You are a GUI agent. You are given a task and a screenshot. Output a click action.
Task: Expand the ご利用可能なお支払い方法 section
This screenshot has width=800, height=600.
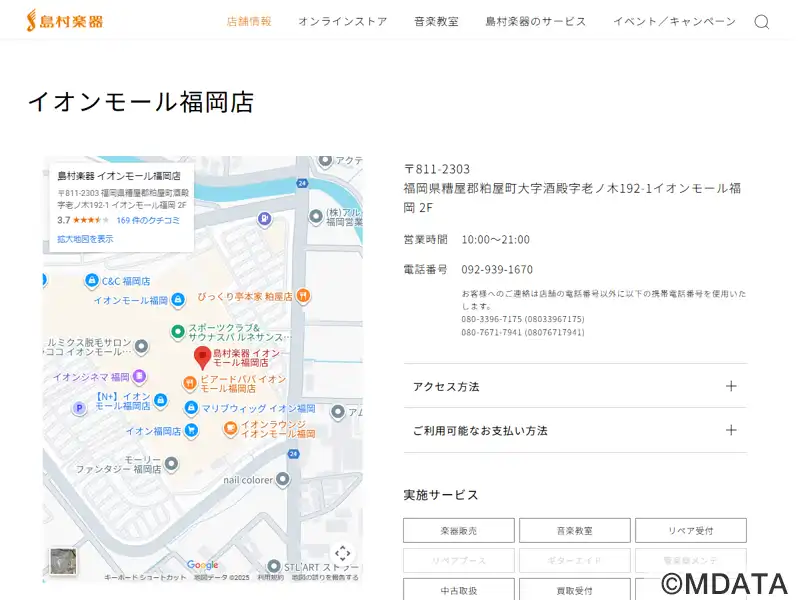575,430
